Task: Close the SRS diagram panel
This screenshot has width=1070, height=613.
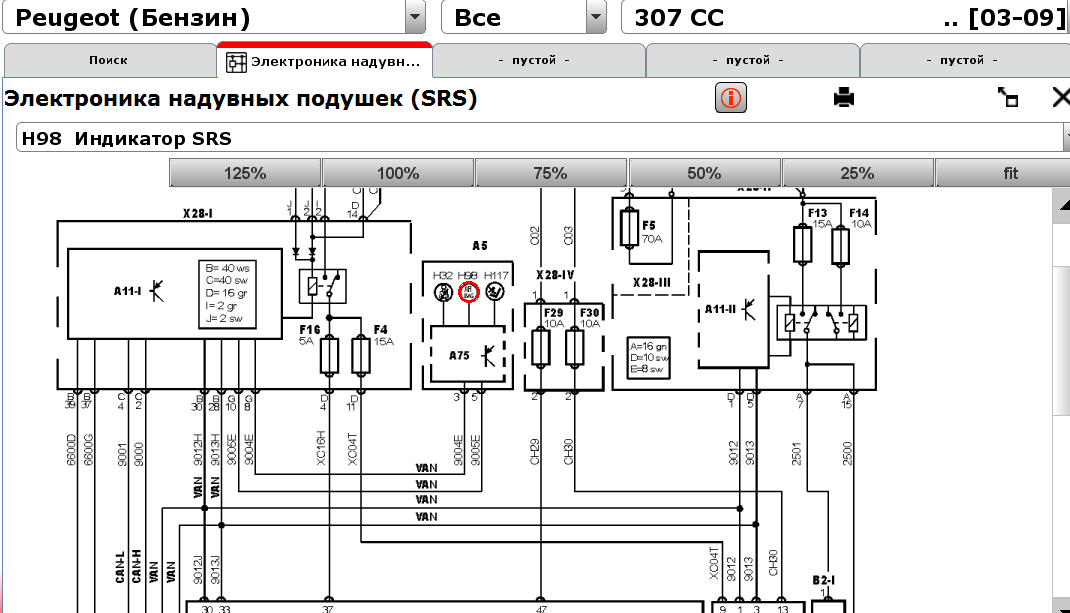Action: pyautogui.click(x=1061, y=98)
